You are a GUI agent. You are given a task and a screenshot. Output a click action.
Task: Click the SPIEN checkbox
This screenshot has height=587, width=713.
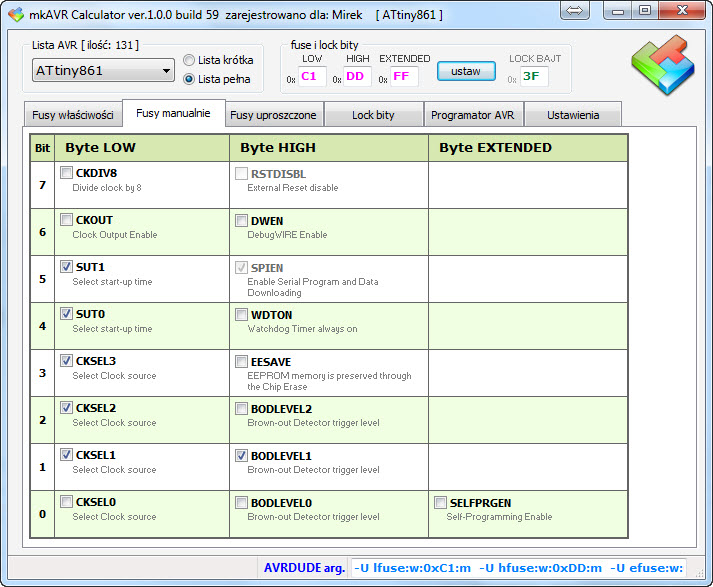coord(241,267)
